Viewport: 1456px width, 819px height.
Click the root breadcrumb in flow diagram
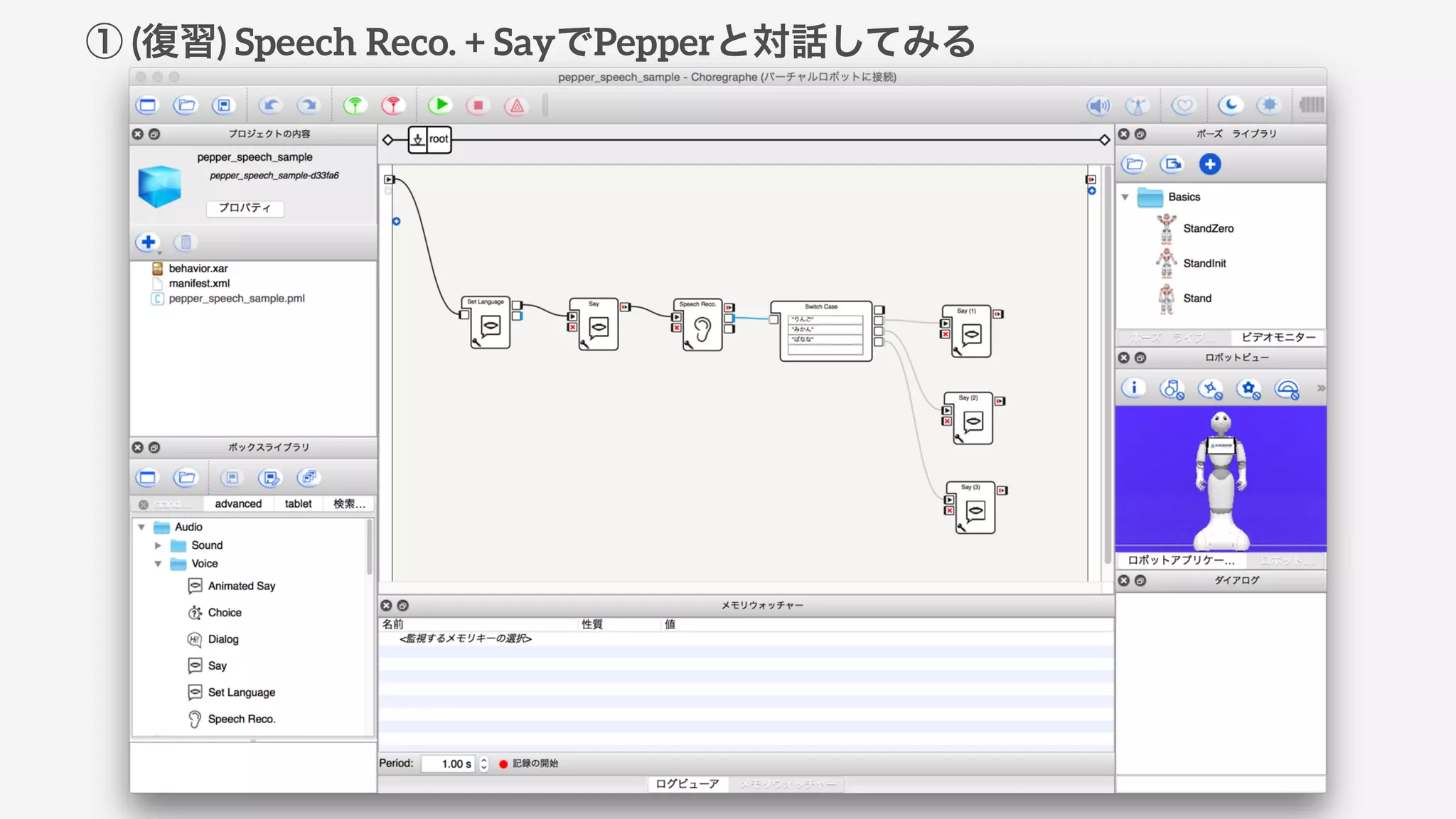[430, 139]
